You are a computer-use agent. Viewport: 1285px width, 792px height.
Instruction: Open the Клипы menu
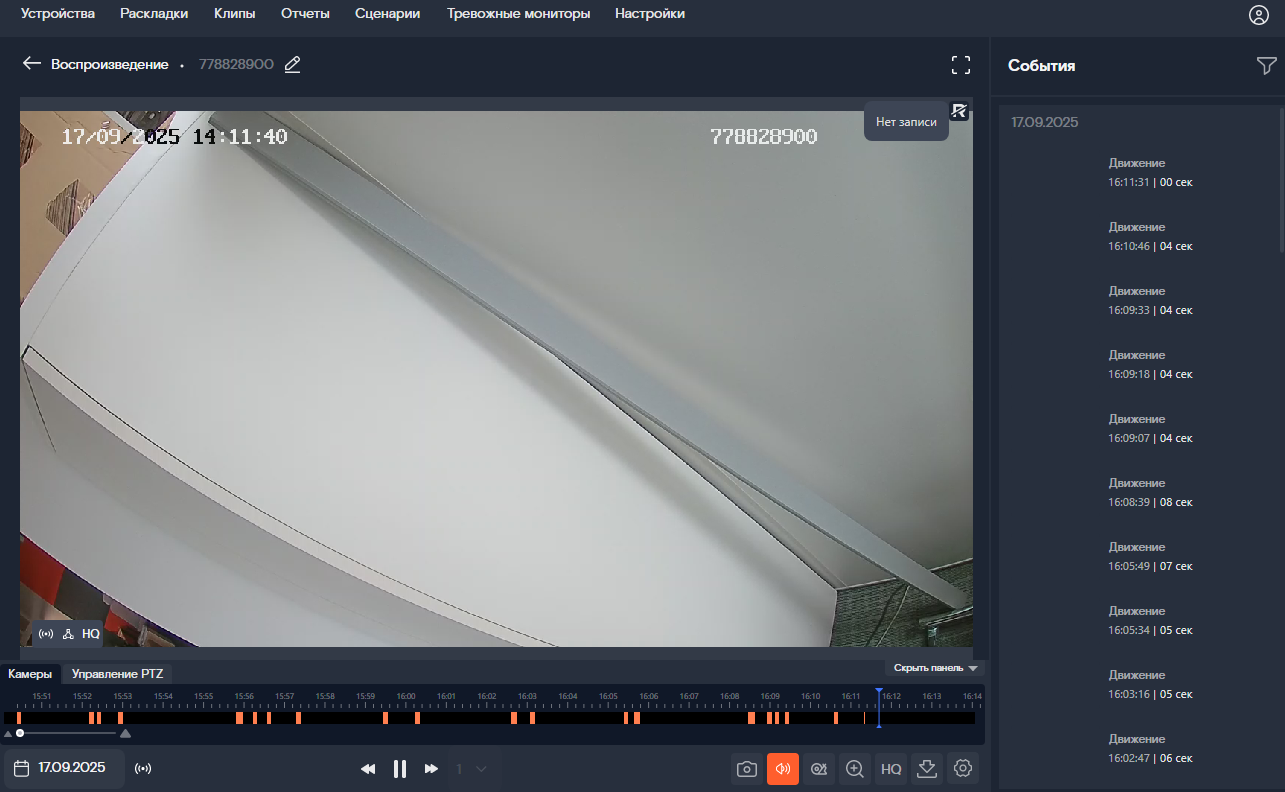click(235, 14)
